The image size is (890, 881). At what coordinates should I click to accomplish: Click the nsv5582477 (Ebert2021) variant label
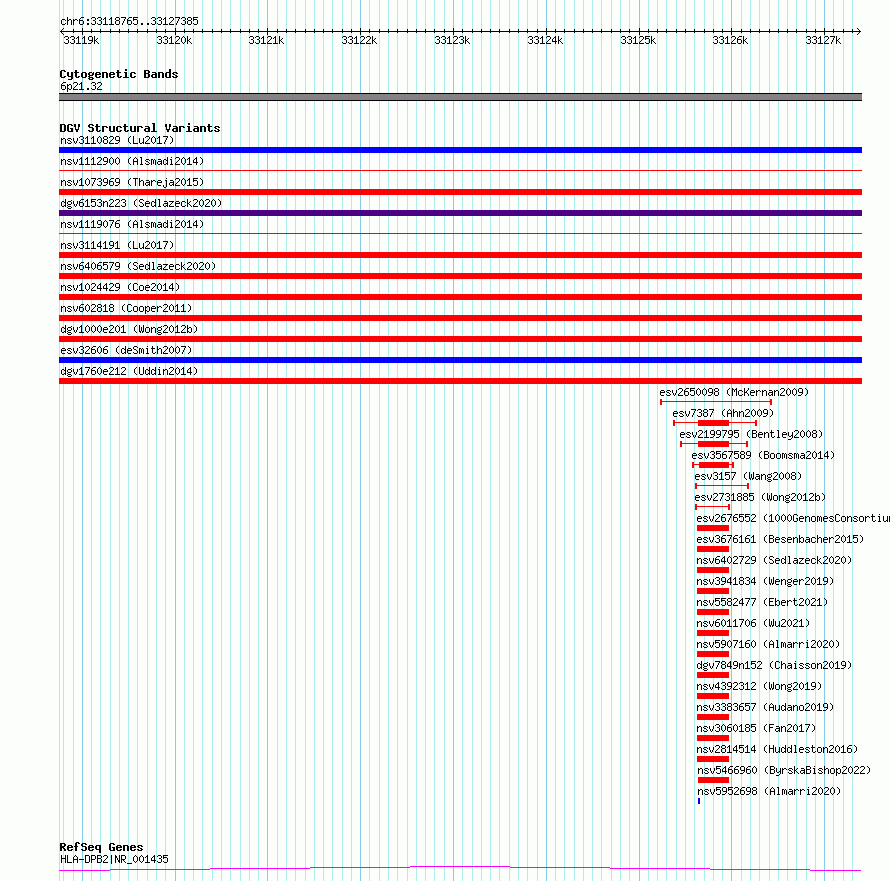pyautogui.click(x=762, y=602)
